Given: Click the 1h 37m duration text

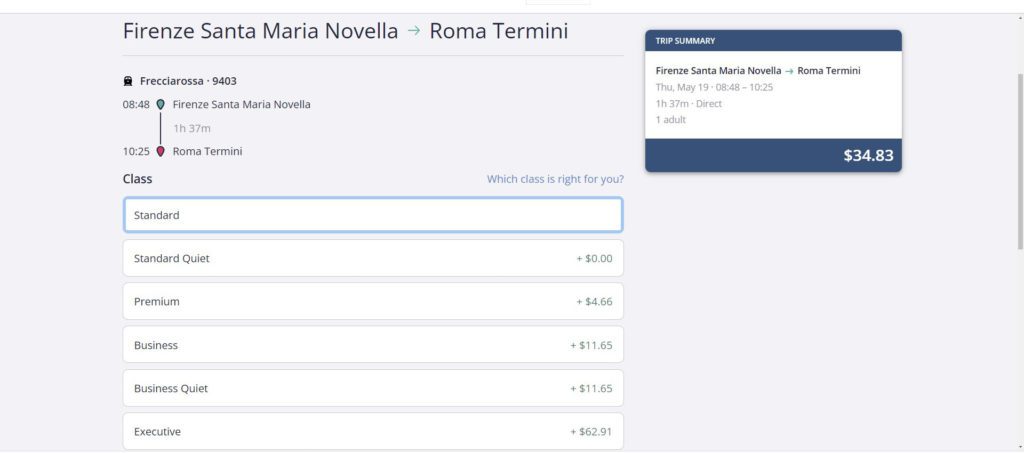Looking at the screenshot, I should tap(191, 129).
